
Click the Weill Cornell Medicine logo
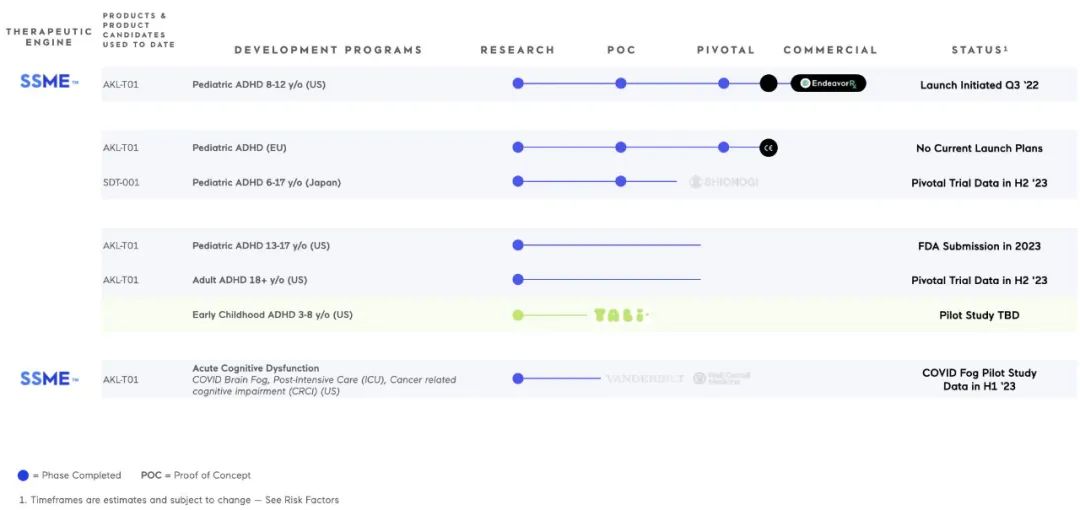click(x=721, y=379)
